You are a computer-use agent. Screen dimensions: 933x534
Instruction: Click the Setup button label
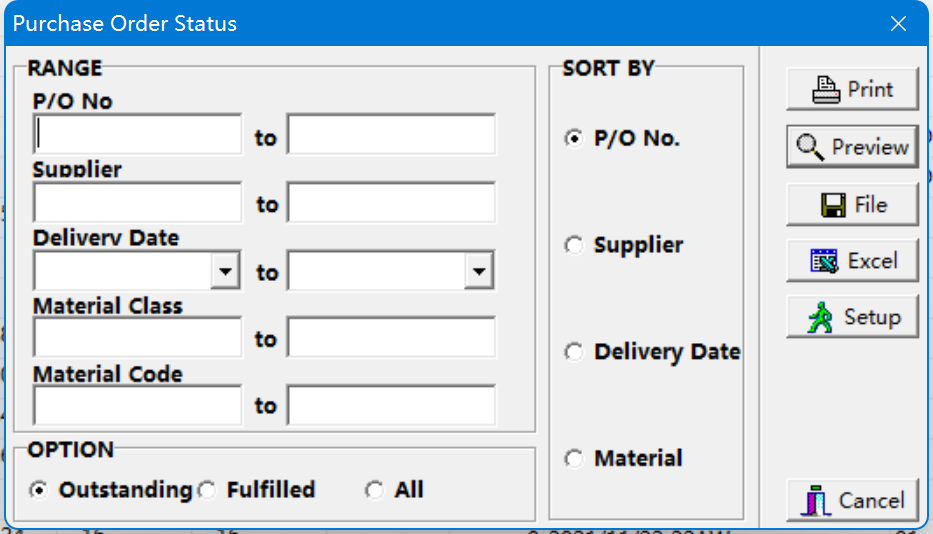[x=872, y=317]
